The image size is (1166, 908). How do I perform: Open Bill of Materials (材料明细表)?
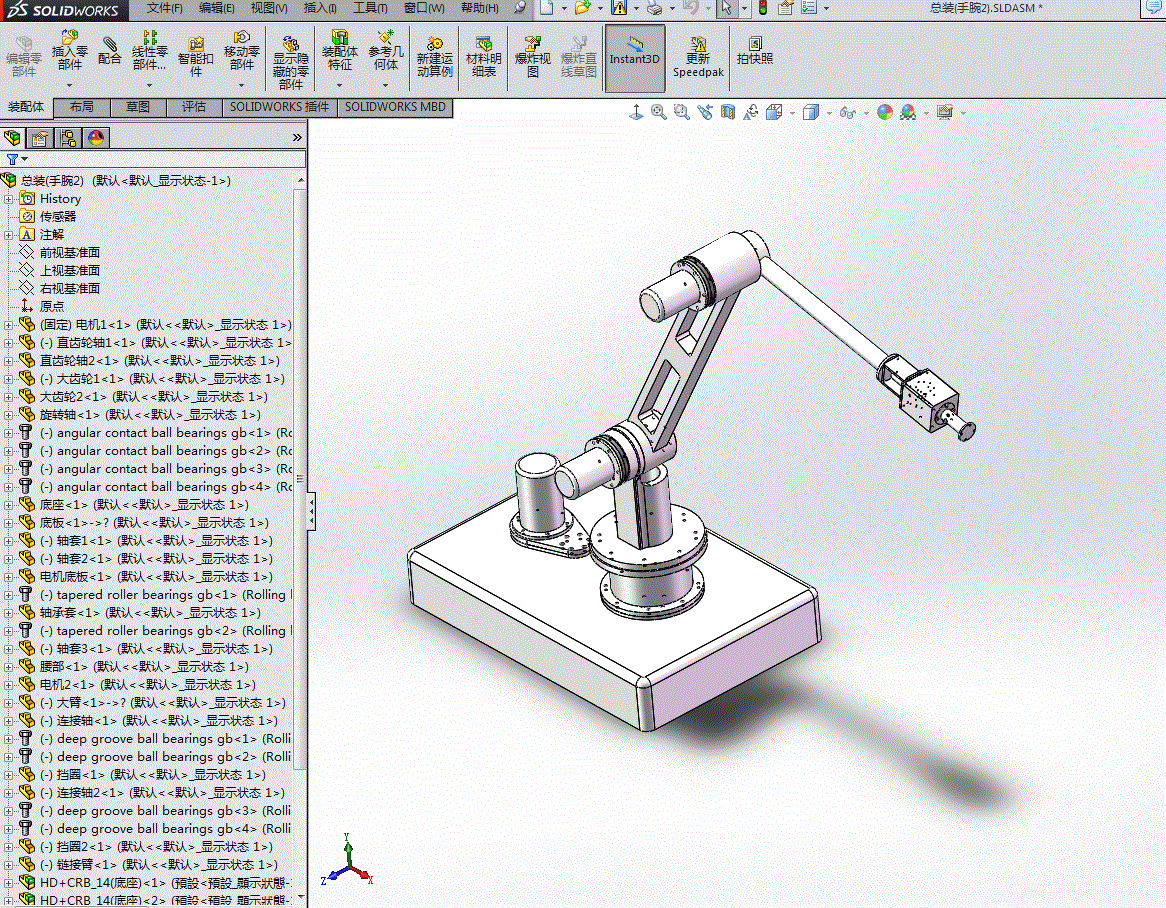tap(483, 57)
